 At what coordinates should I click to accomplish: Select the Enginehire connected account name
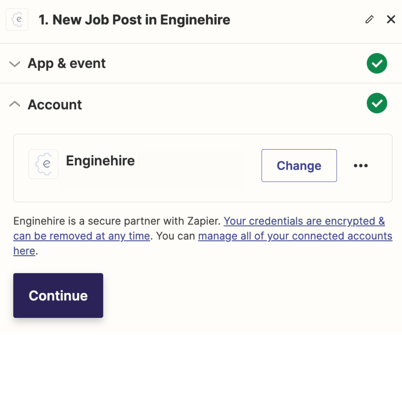(100, 161)
